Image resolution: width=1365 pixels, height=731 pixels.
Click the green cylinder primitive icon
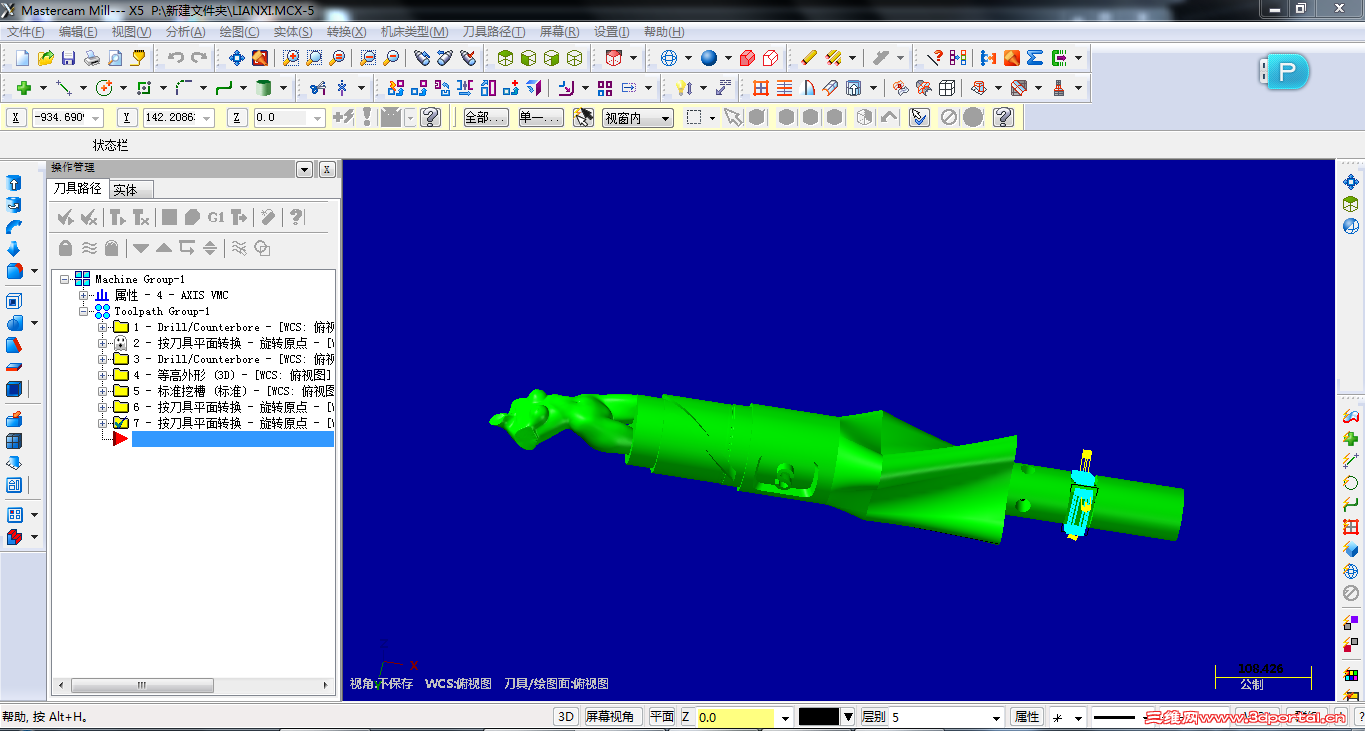[264, 88]
